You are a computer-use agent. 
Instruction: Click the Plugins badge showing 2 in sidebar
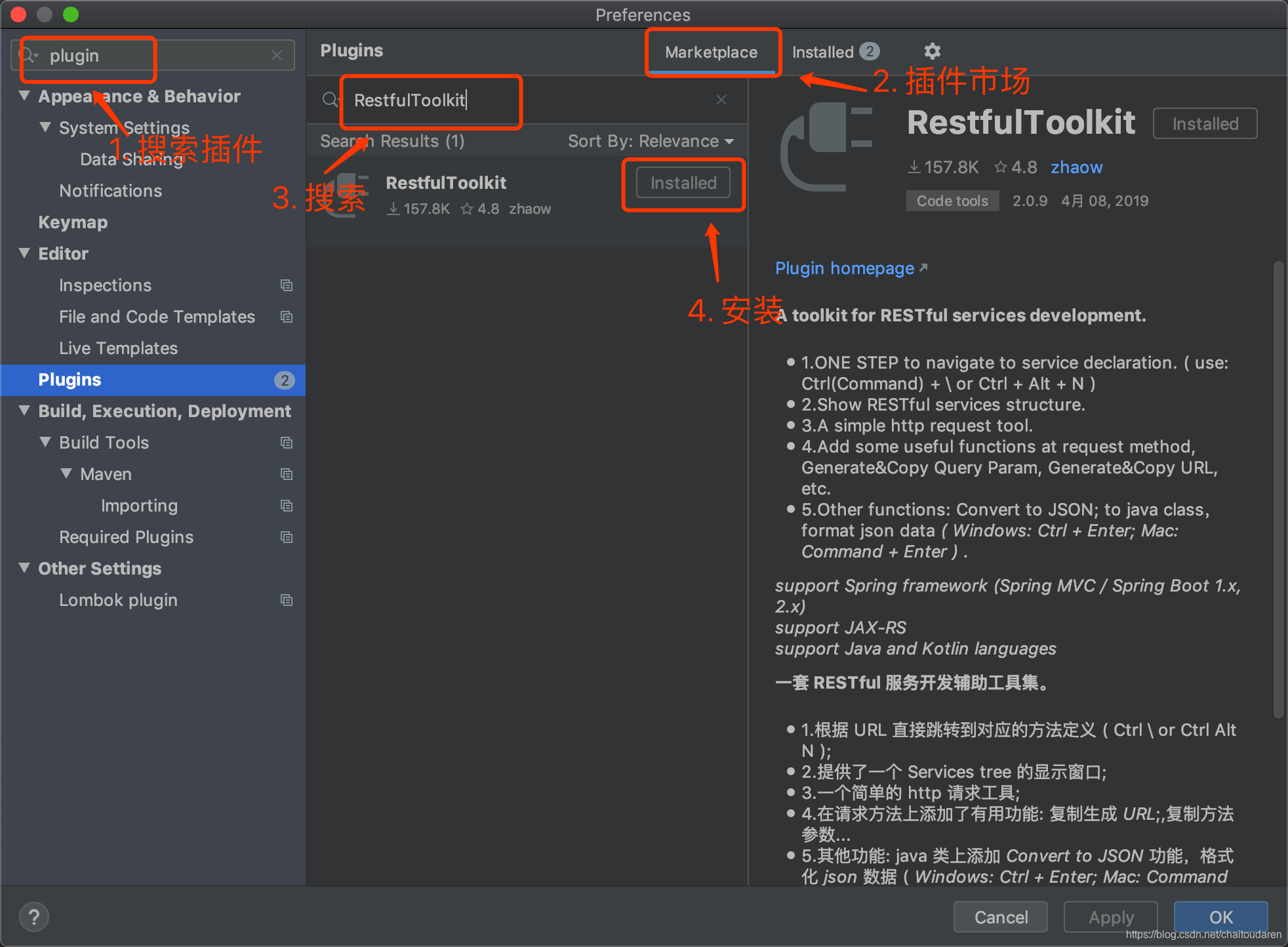285,380
